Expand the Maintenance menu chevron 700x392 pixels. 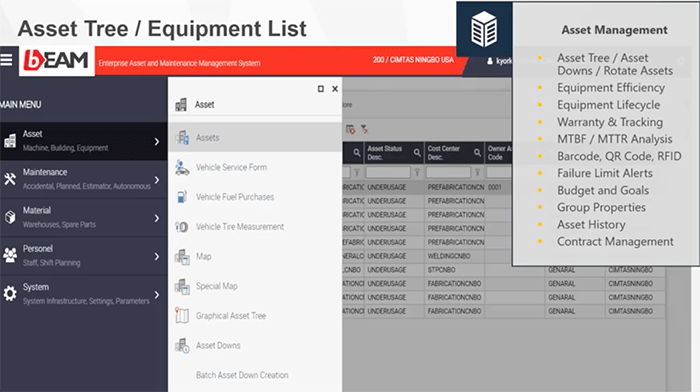pos(157,180)
